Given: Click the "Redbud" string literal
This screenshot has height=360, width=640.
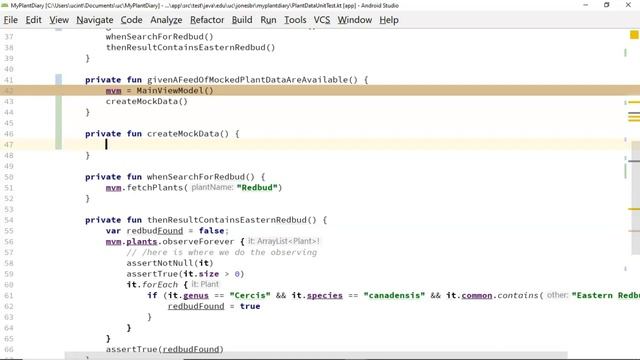Looking at the screenshot, I should (x=257, y=187).
